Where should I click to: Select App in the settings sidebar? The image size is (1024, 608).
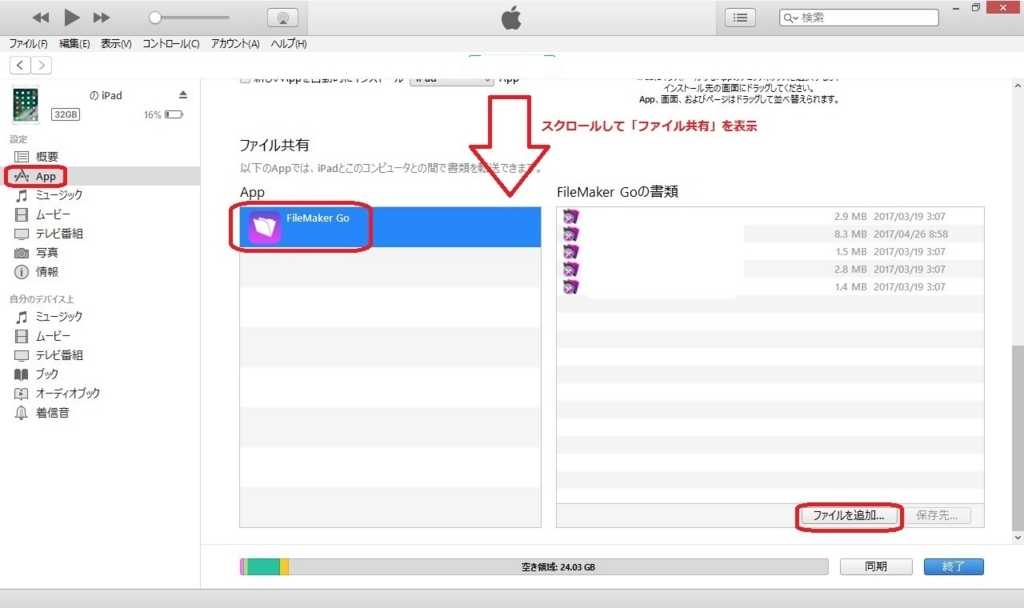(100, 176)
